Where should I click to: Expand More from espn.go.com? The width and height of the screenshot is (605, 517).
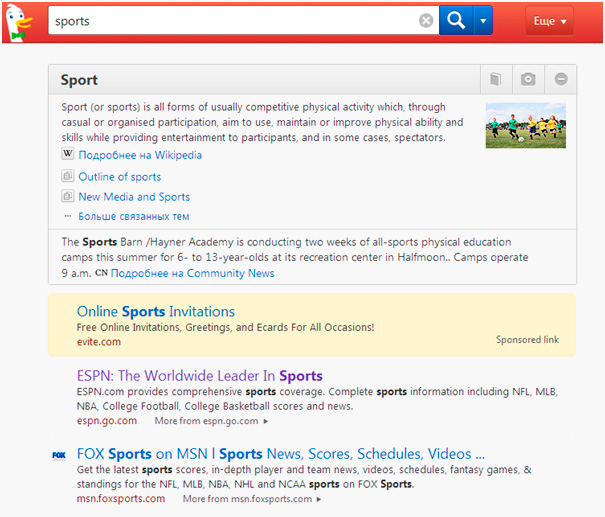211,421
